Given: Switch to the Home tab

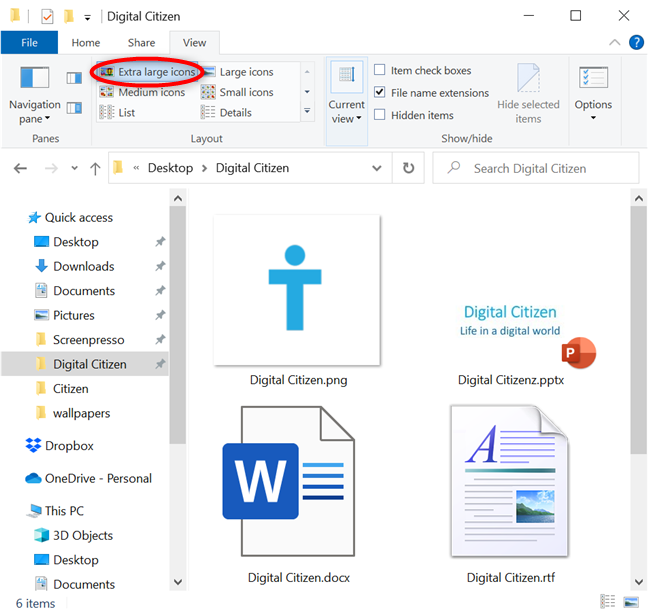Looking at the screenshot, I should click(x=86, y=43).
